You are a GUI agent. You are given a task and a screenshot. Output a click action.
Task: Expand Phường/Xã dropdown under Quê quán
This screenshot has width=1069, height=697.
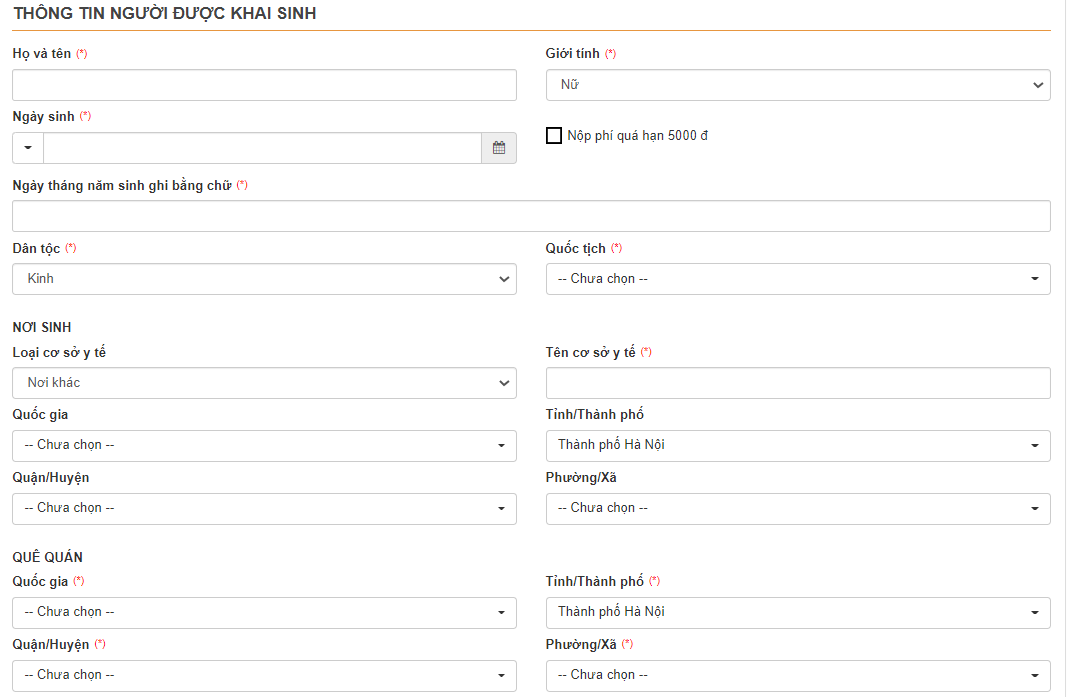(797, 675)
